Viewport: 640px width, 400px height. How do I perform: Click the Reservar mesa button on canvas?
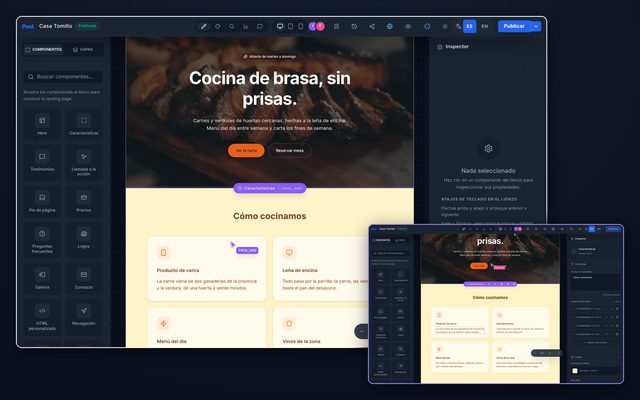click(289, 150)
